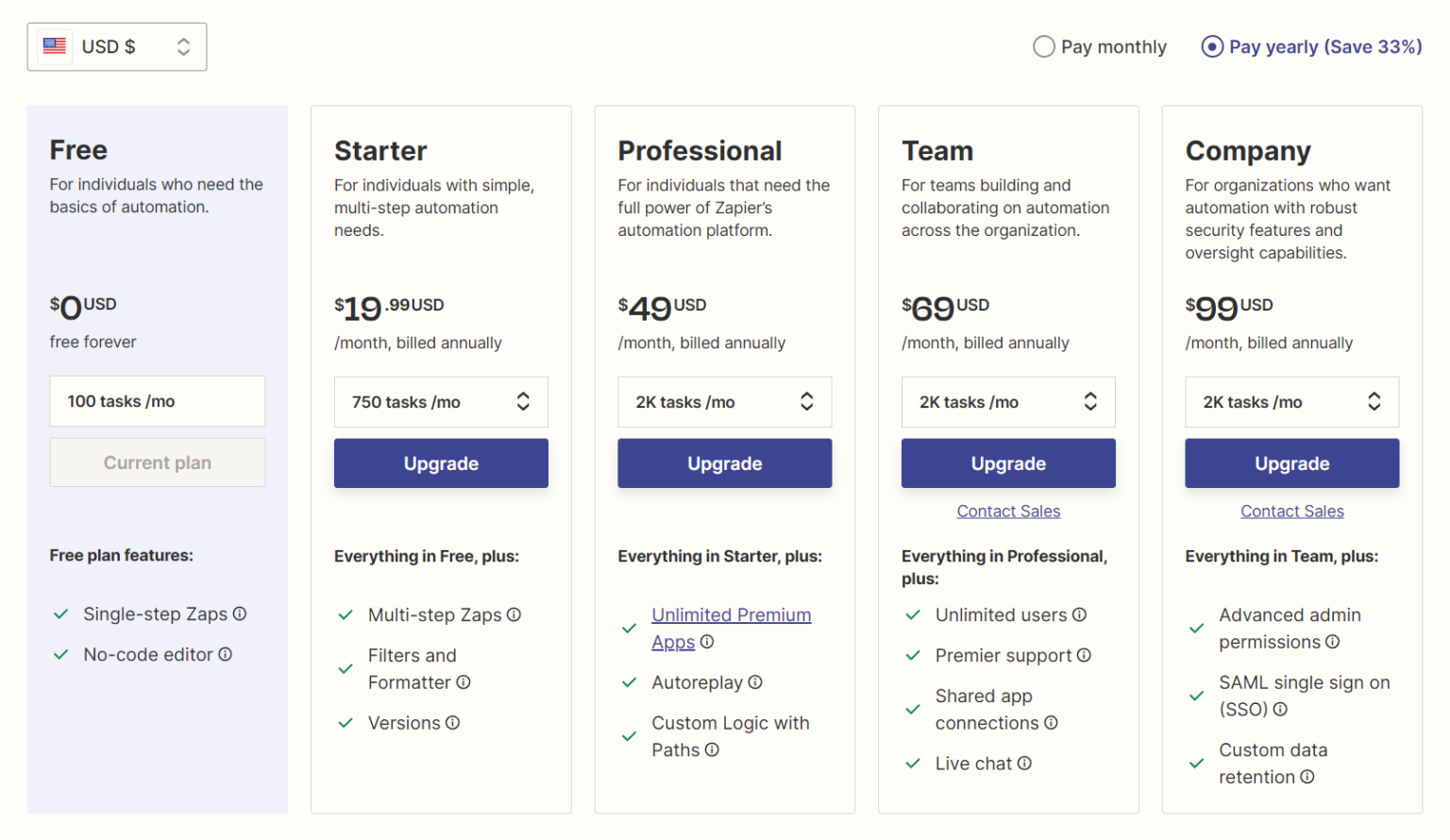Upgrade to the Starter plan
Image resolution: width=1450 pixels, height=840 pixels.
click(440, 462)
